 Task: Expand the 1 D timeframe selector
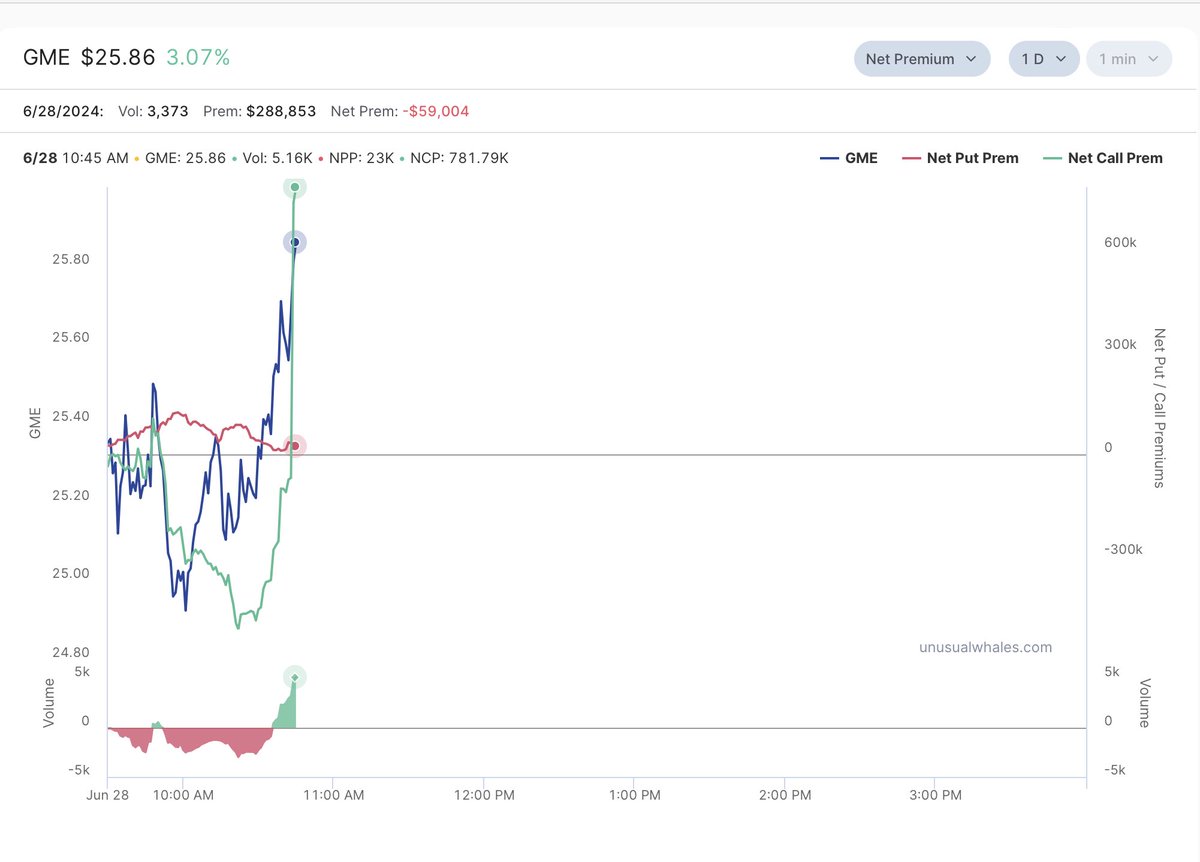1043,58
